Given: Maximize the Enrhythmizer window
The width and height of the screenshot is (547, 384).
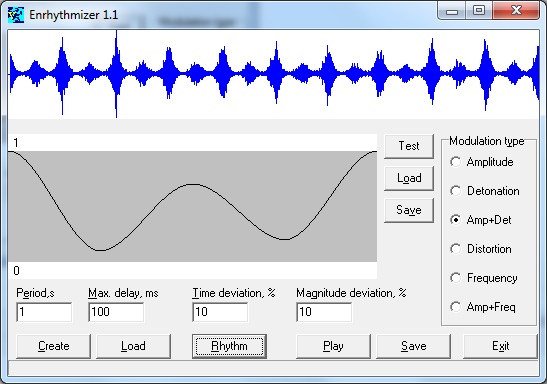Looking at the screenshot, I should pyautogui.click(x=479, y=11).
